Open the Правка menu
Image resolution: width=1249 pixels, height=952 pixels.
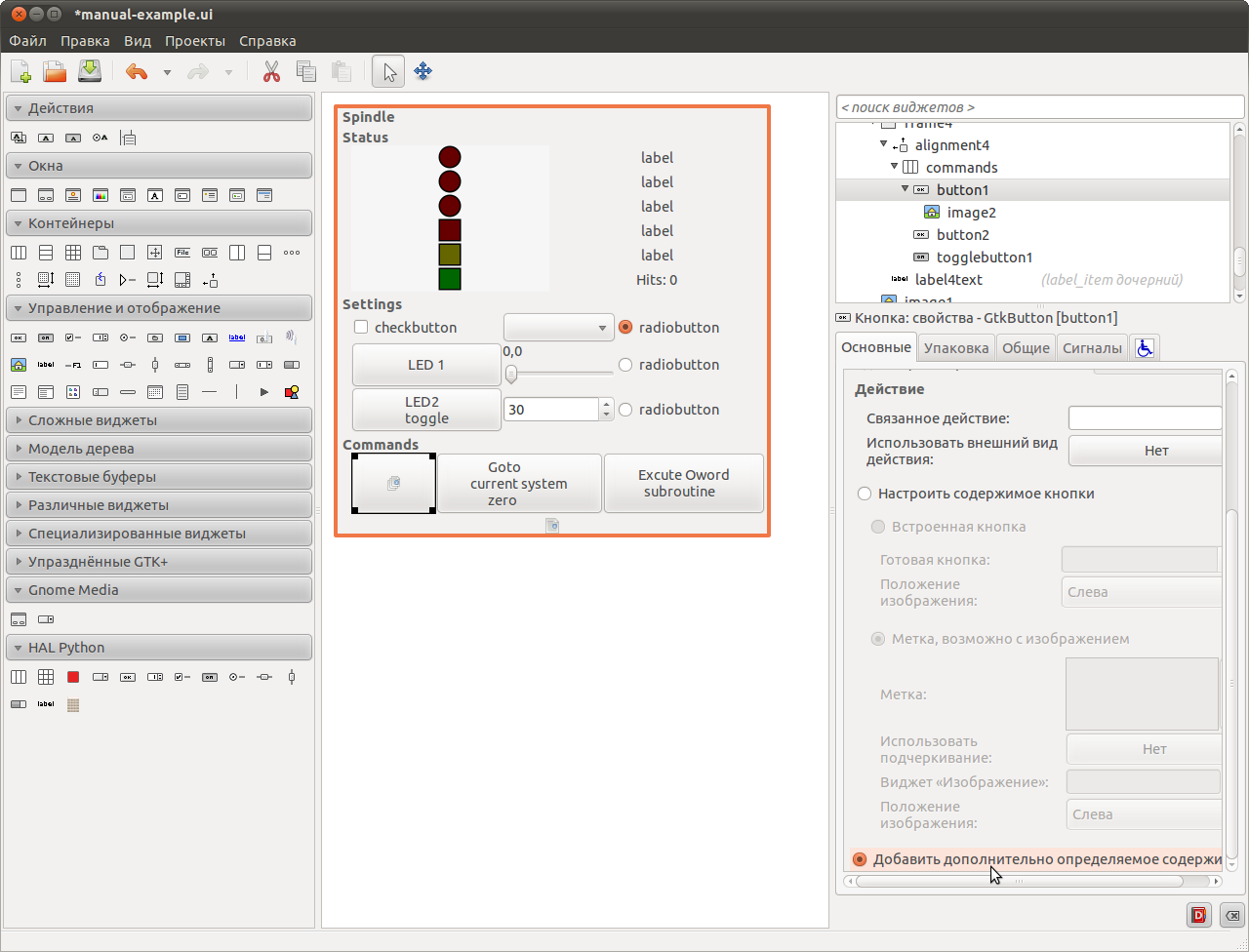(85, 41)
